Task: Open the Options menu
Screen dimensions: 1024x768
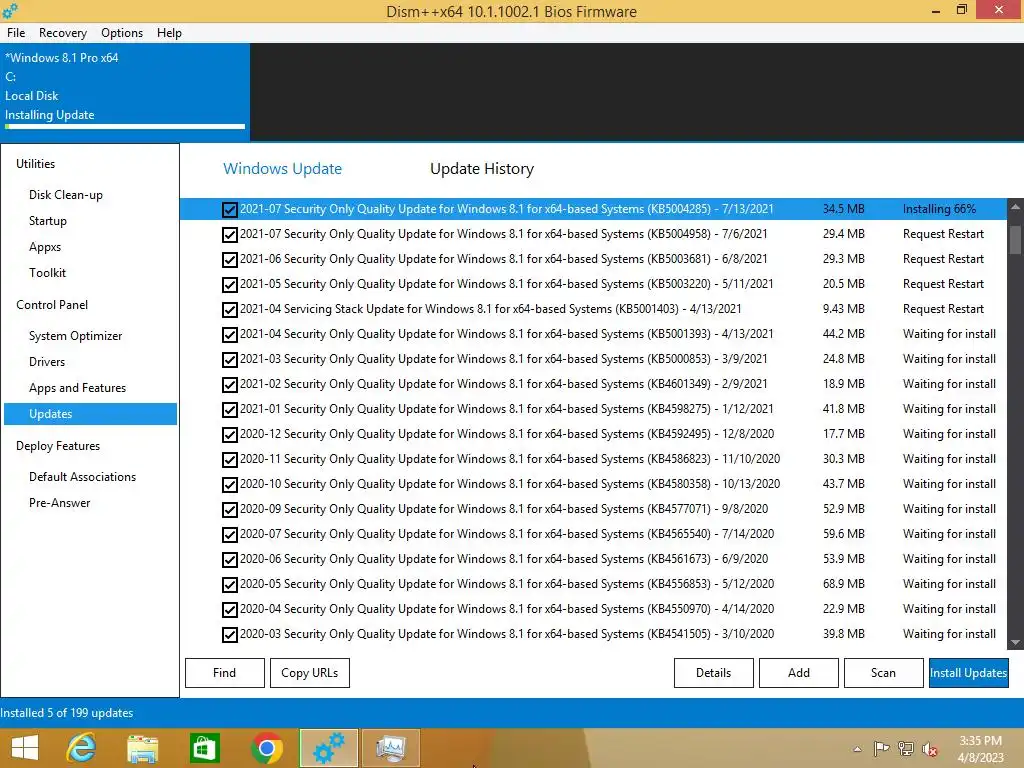Action: point(121,33)
